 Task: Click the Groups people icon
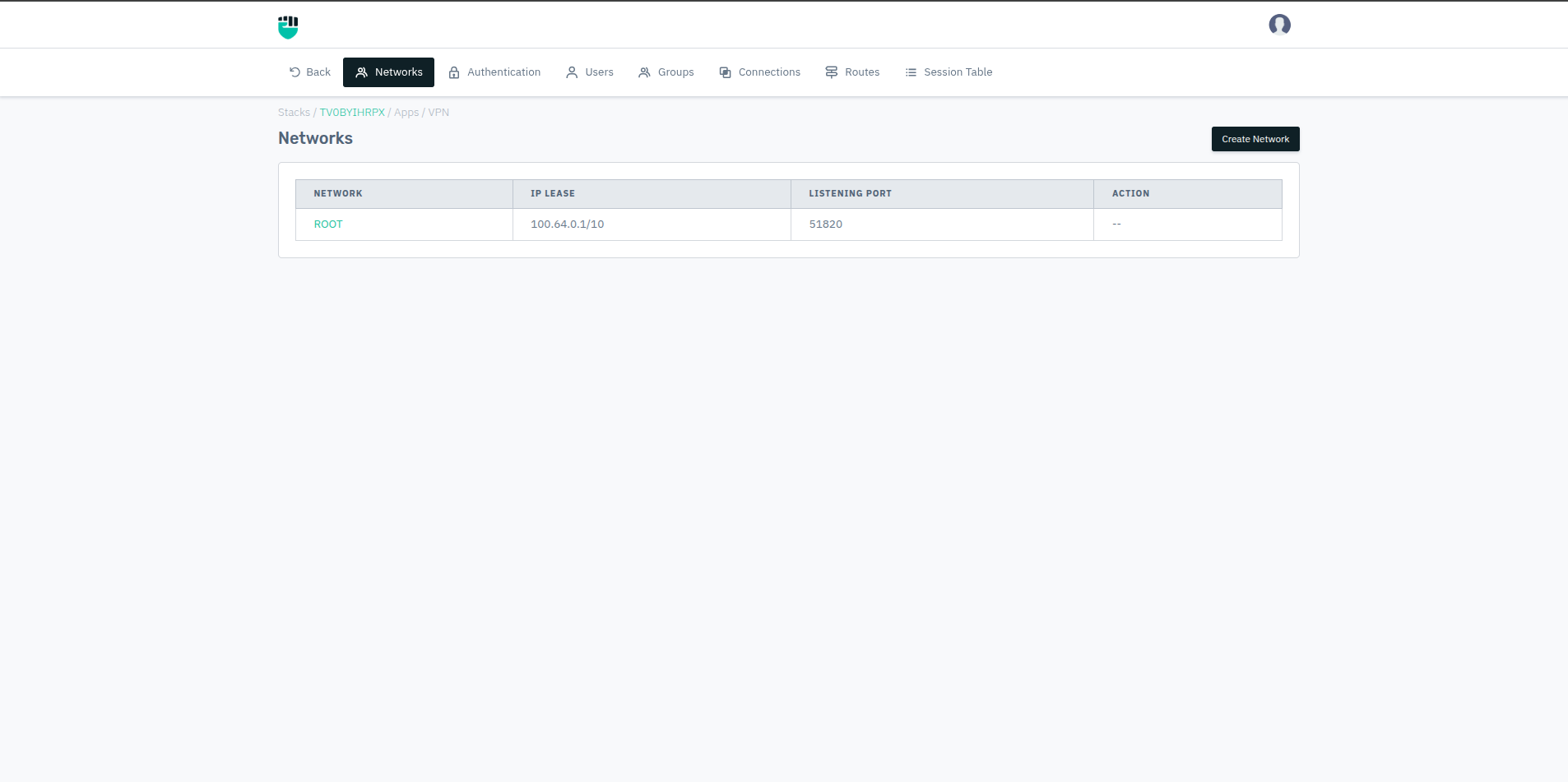(644, 72)
